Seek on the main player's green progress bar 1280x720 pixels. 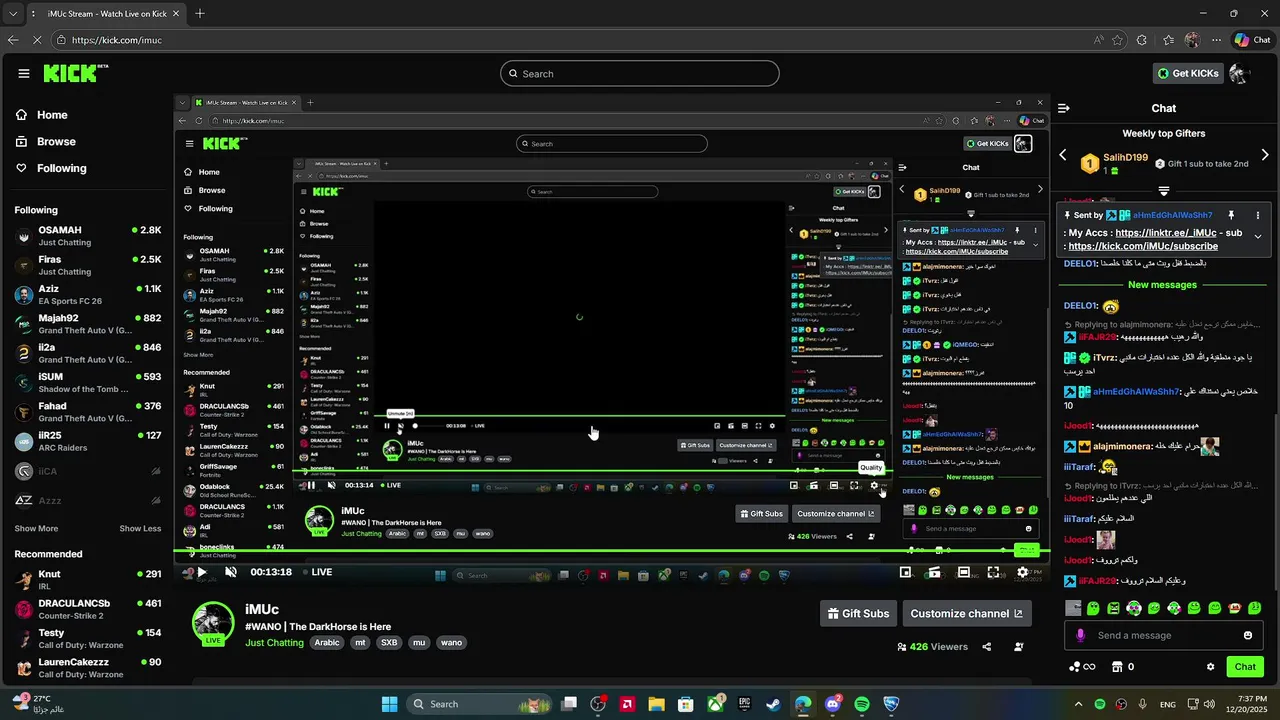pyautogui.click(x=611, y=552)
